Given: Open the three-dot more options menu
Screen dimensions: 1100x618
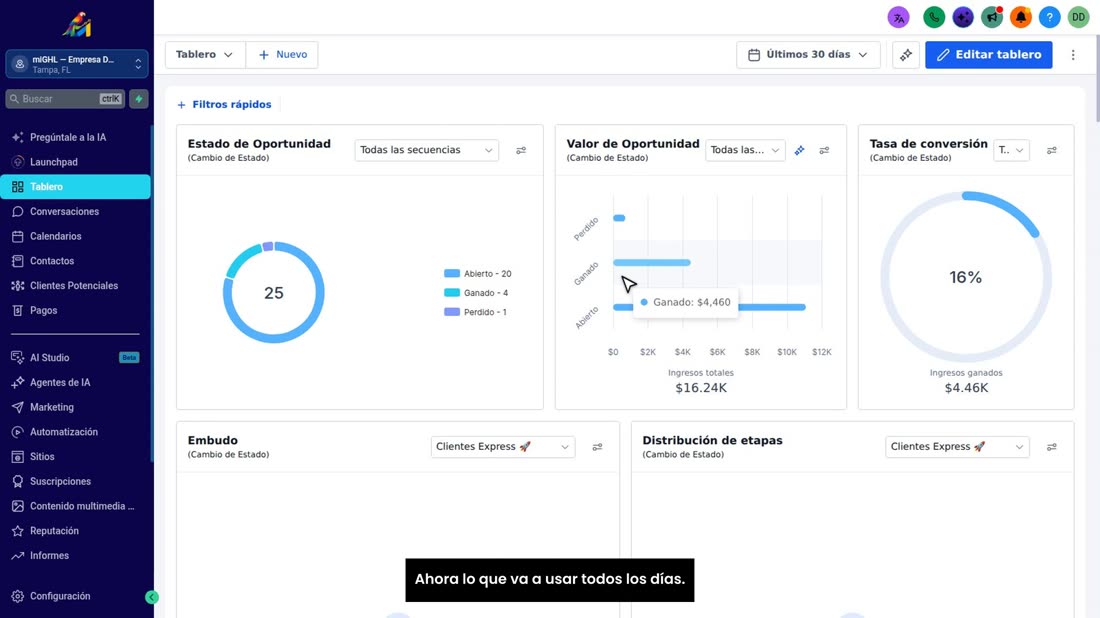Looking at the screenshot, I should [1073, 55].
